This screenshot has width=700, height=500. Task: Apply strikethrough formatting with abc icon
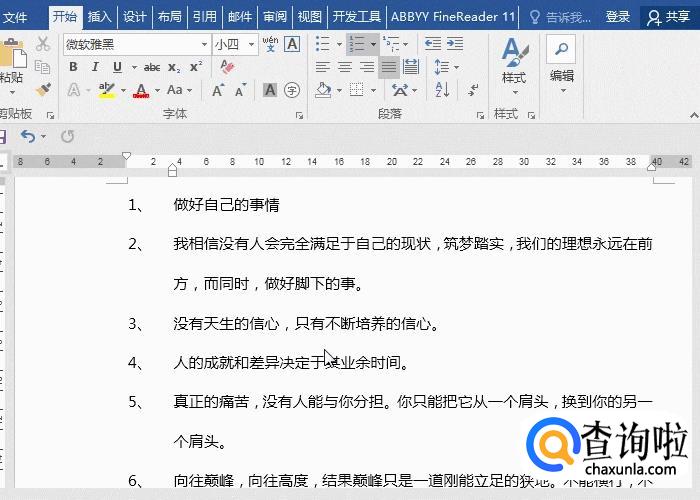tap(151, 67)
